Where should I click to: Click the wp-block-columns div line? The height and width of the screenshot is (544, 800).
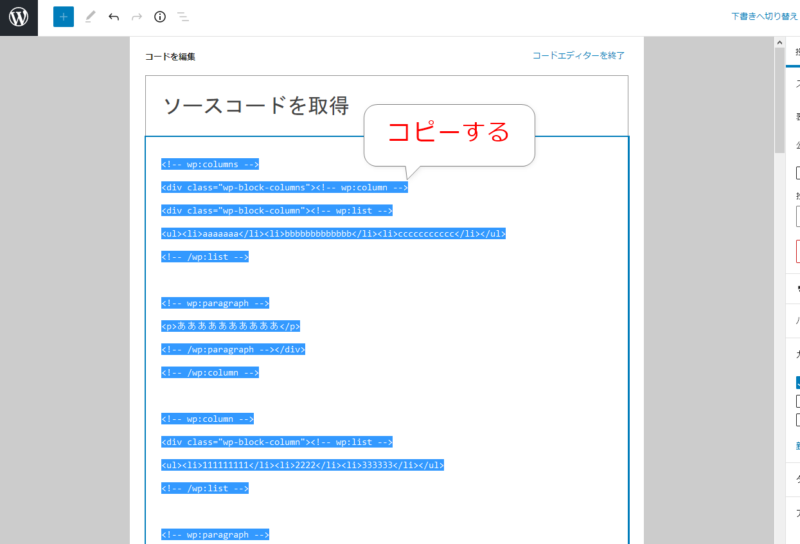[285, 187]
